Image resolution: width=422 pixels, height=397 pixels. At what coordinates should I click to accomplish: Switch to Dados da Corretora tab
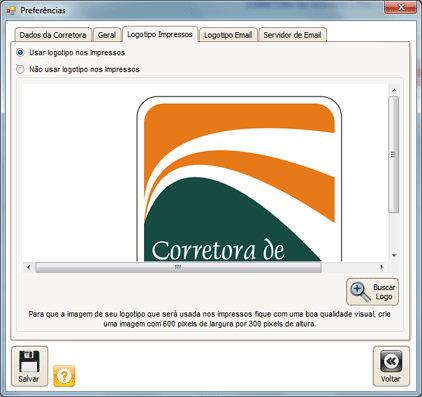click(x=53, y=35)
